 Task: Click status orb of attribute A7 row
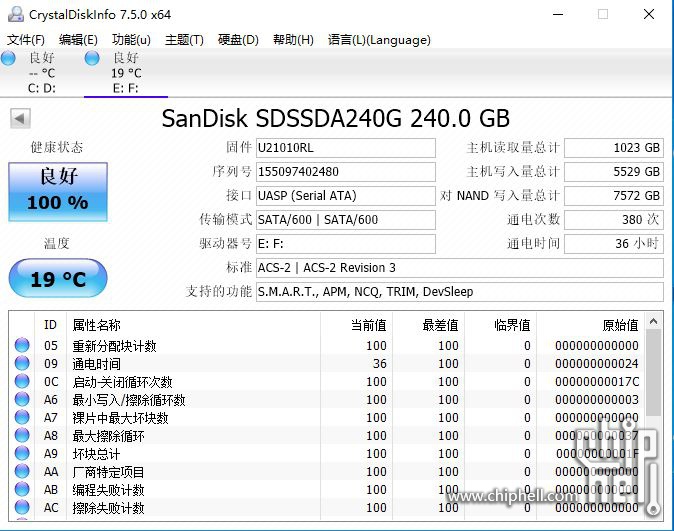coord(22,417)
